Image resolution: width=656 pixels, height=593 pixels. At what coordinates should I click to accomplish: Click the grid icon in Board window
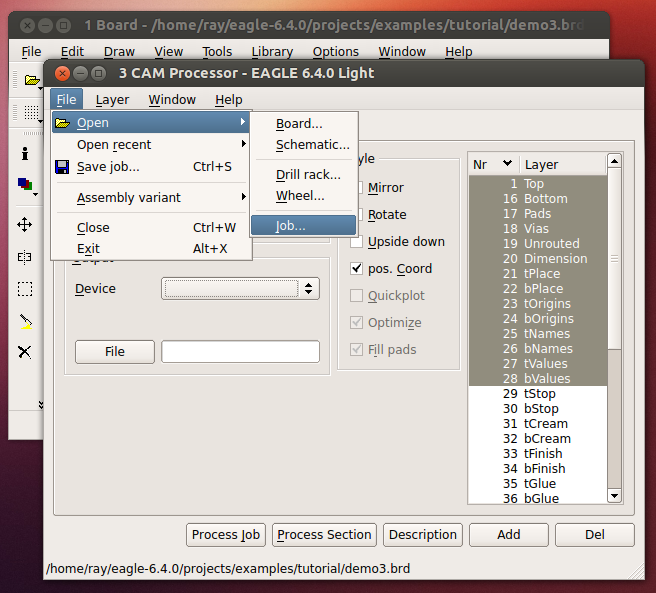(x=31, y=112)
